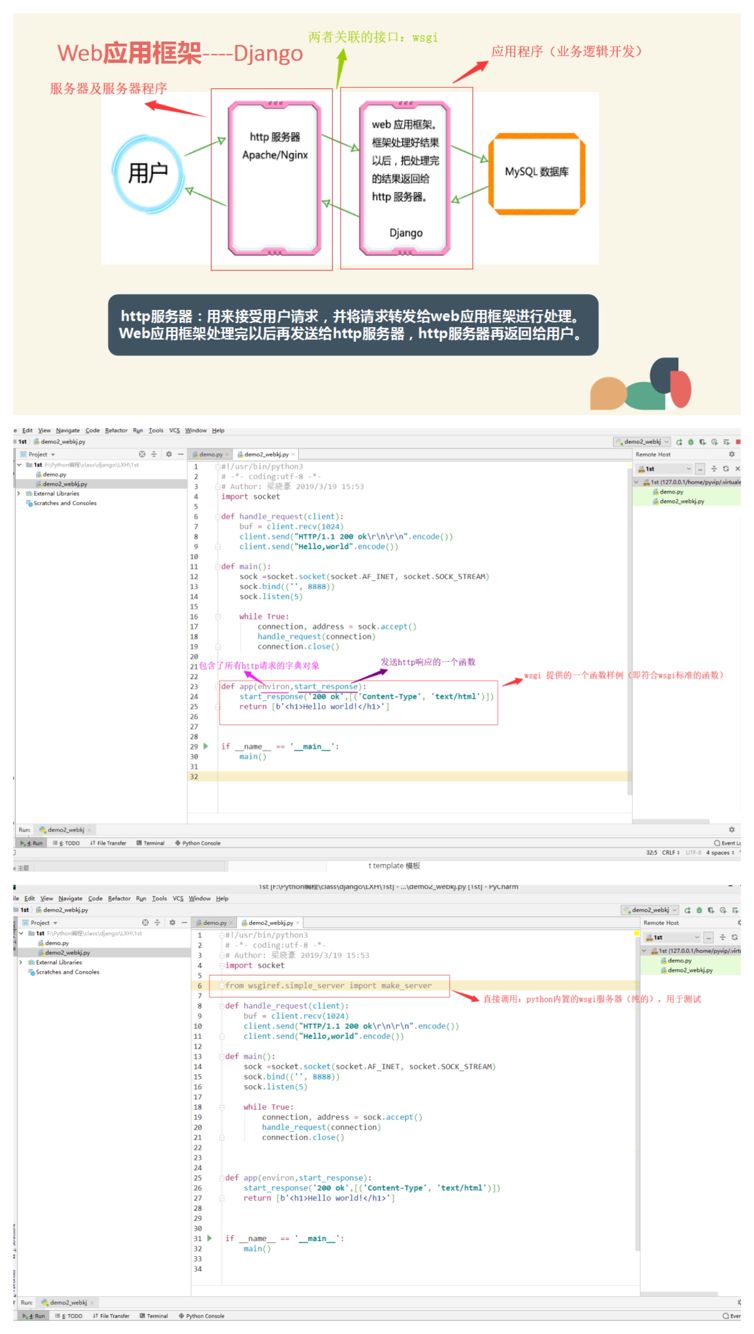Collapse the 1st project folder in upper window
The width and height of the screenshot is (754, 1334).
[19, 464]
